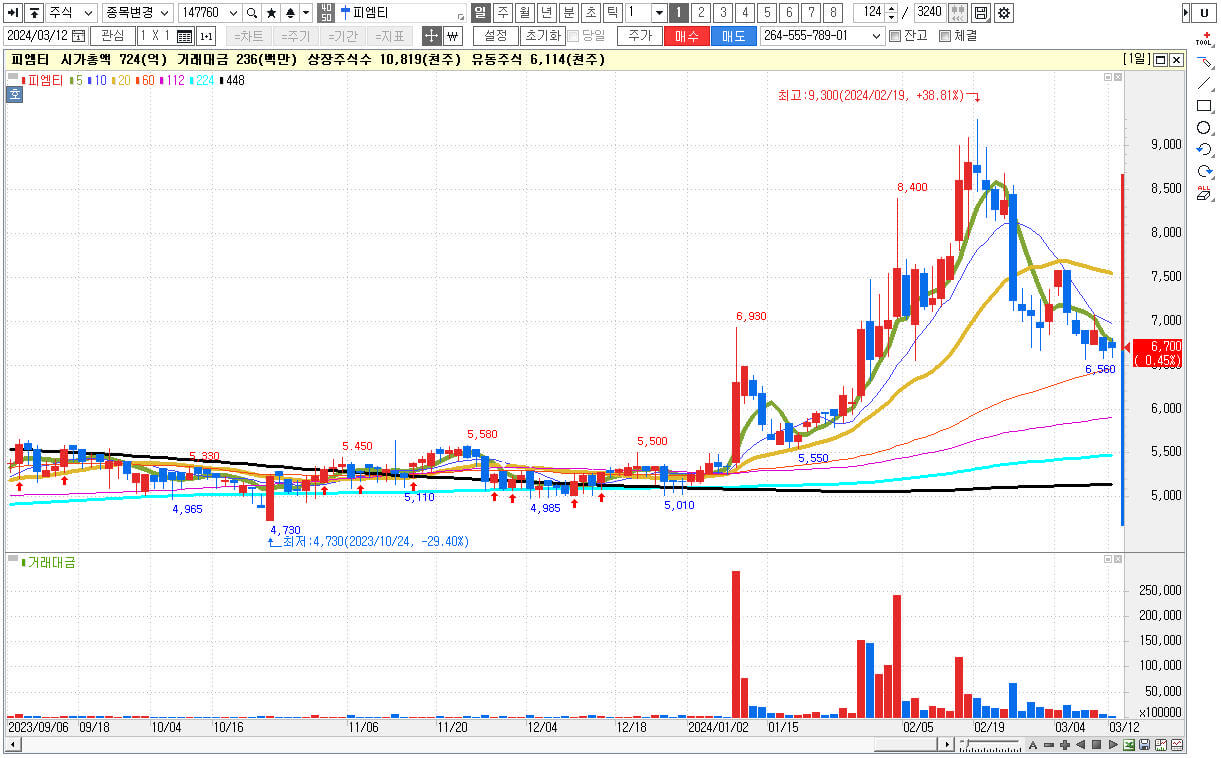1221x758 pixels.
Task: Click the zoom plus icon at bottom
Action: coord(1065,745)
